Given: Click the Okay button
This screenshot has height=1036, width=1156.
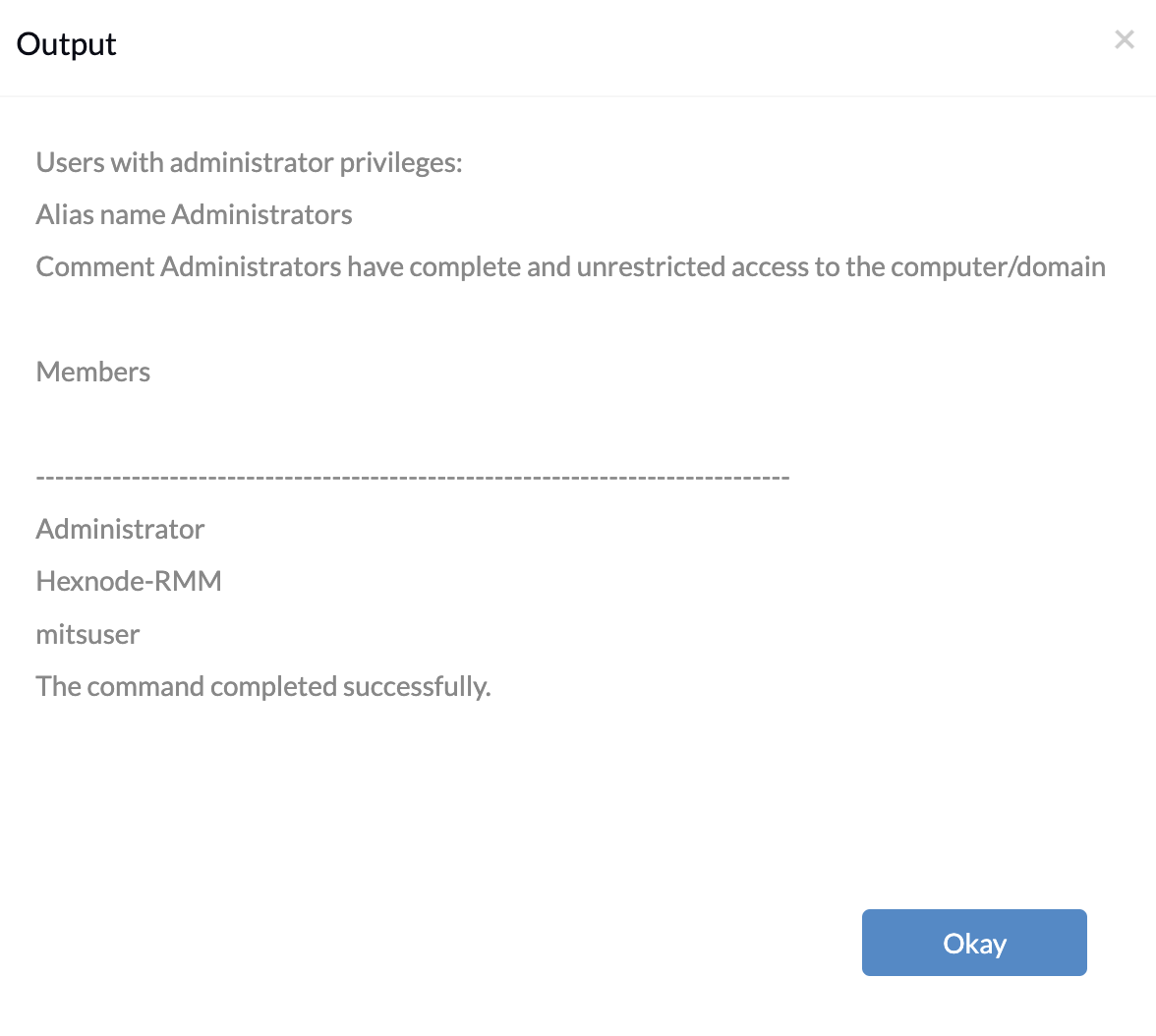Looking at the screenshot, I should [x=974, y=943].
